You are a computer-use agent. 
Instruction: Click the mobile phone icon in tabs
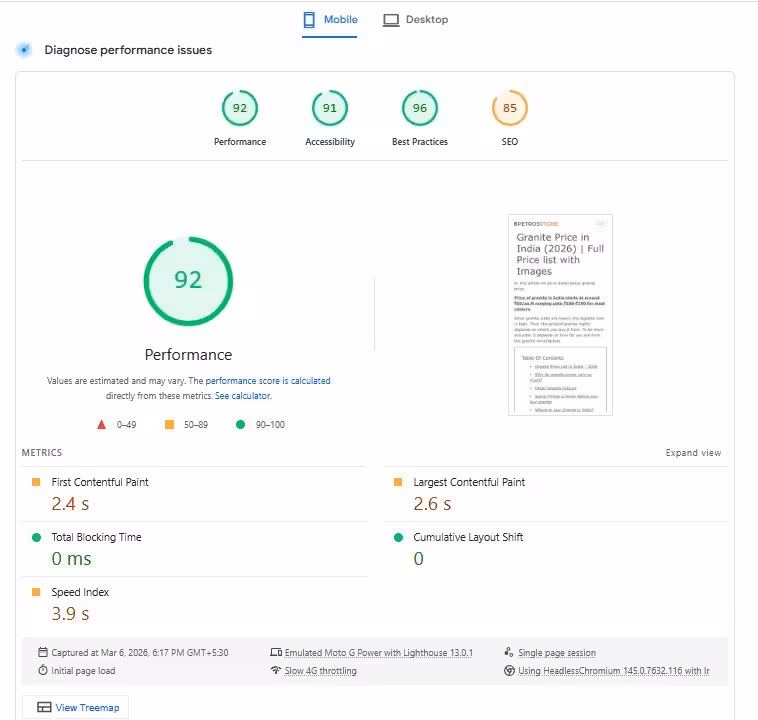[x=309, y=20]
